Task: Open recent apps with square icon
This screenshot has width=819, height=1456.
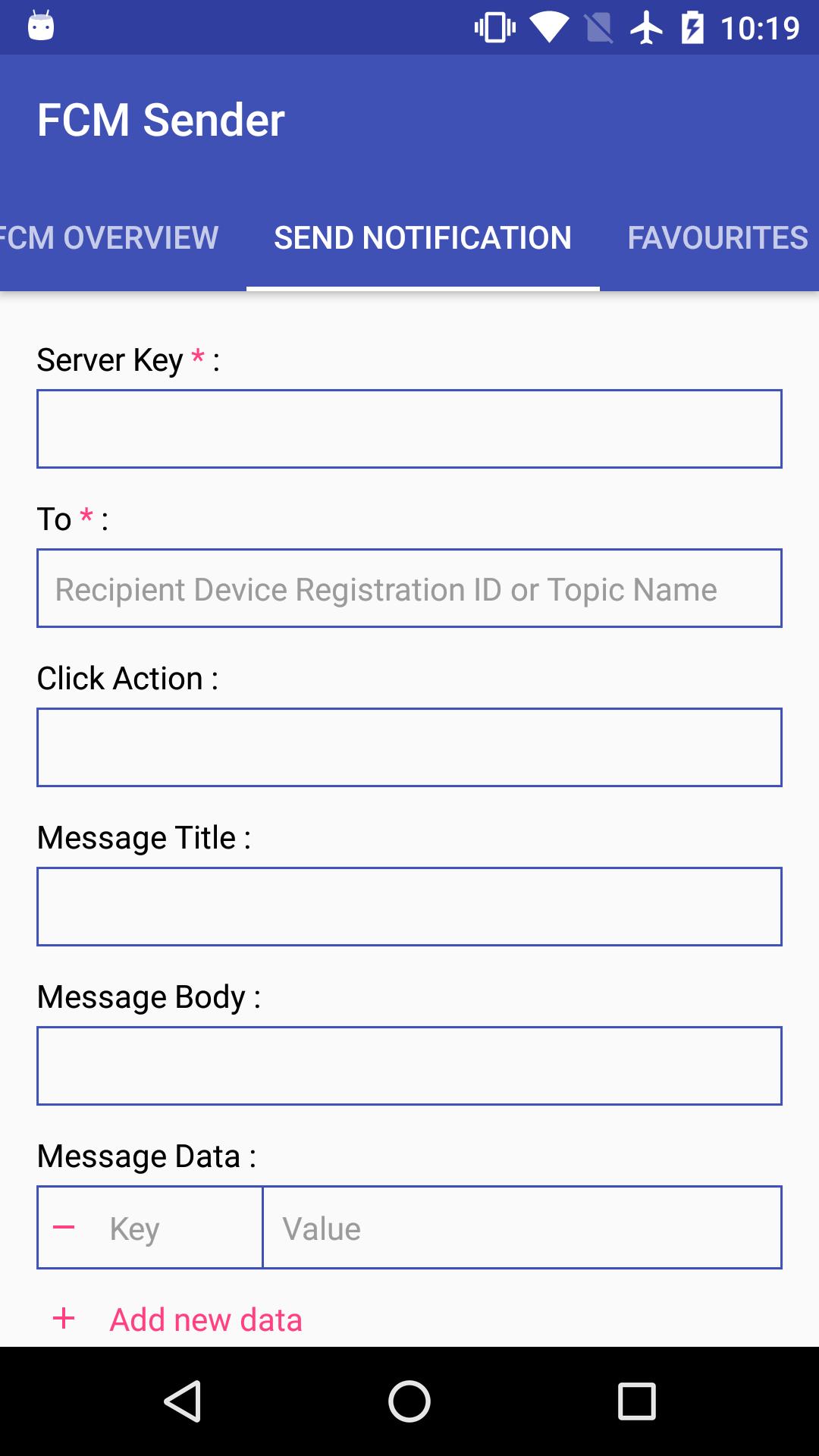Action: tap(636, 1401)
